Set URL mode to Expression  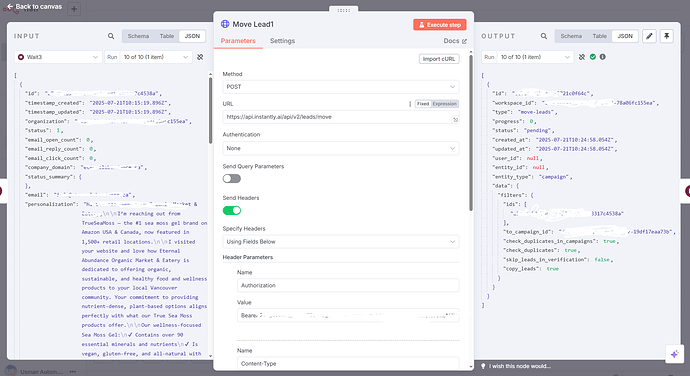[444, 104]
